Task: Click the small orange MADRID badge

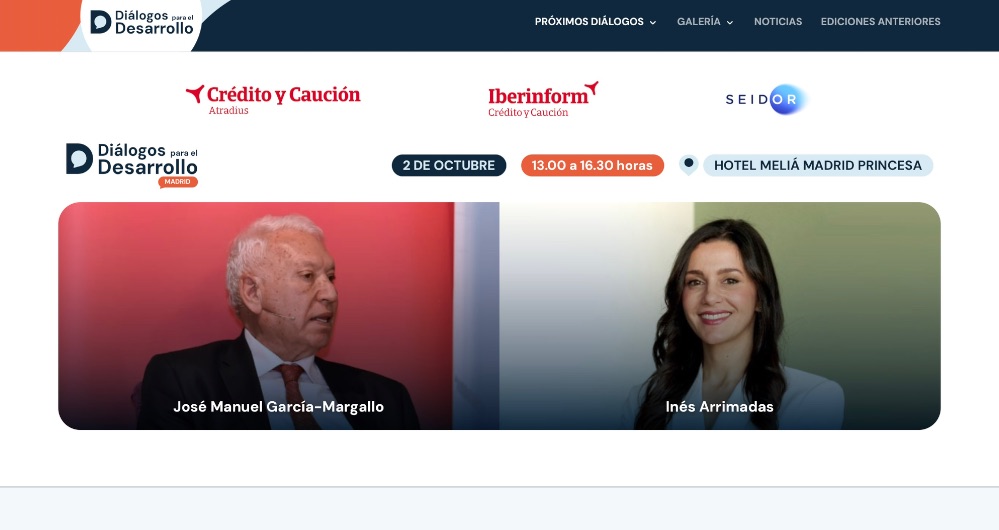Action: click(178, 182)
